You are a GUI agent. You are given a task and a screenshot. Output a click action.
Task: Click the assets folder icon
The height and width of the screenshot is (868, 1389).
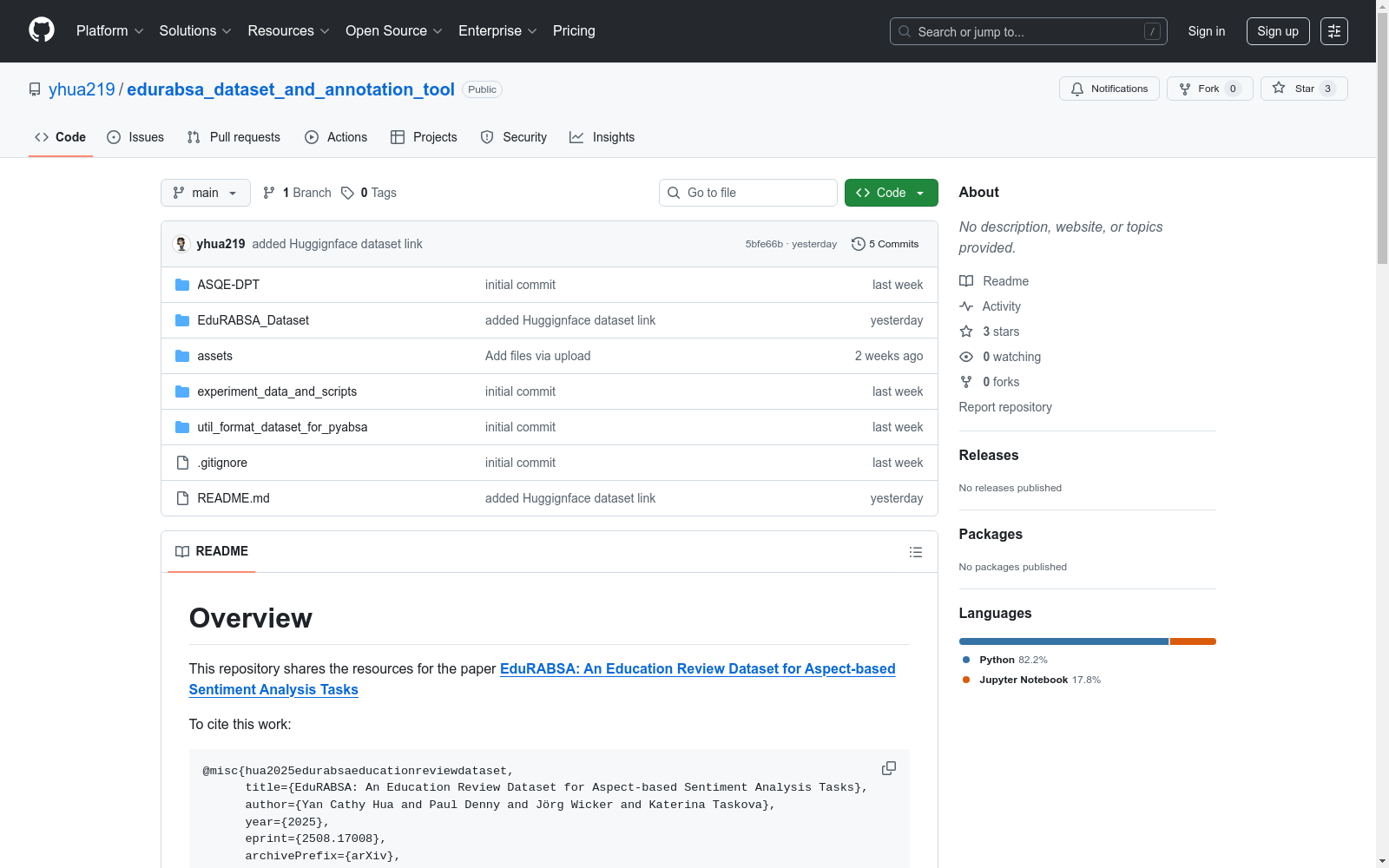click(182, 356)
